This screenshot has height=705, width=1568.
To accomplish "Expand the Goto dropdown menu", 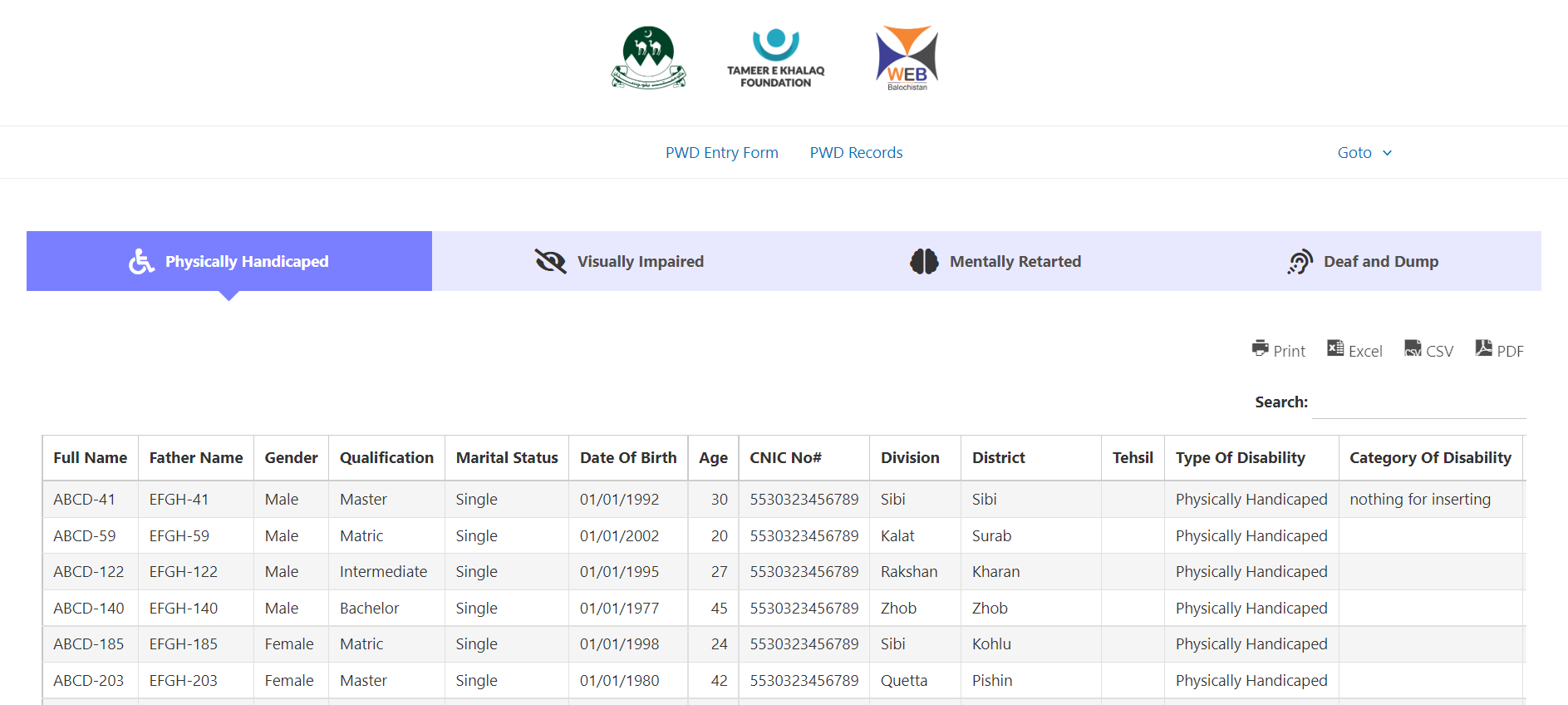I will click(x=1364, y=153).
